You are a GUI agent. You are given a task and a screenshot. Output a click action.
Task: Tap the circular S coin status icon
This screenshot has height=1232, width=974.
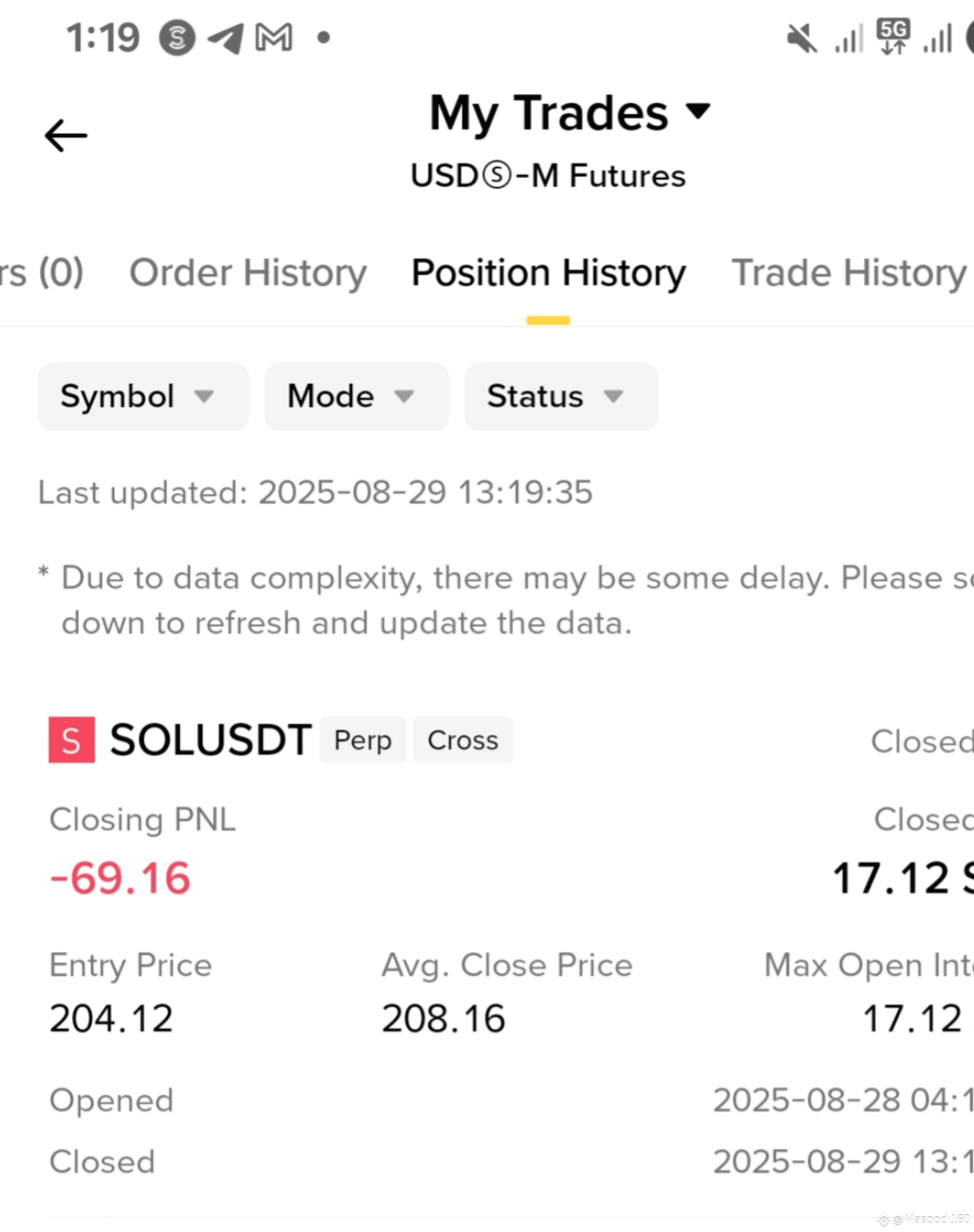177,38
